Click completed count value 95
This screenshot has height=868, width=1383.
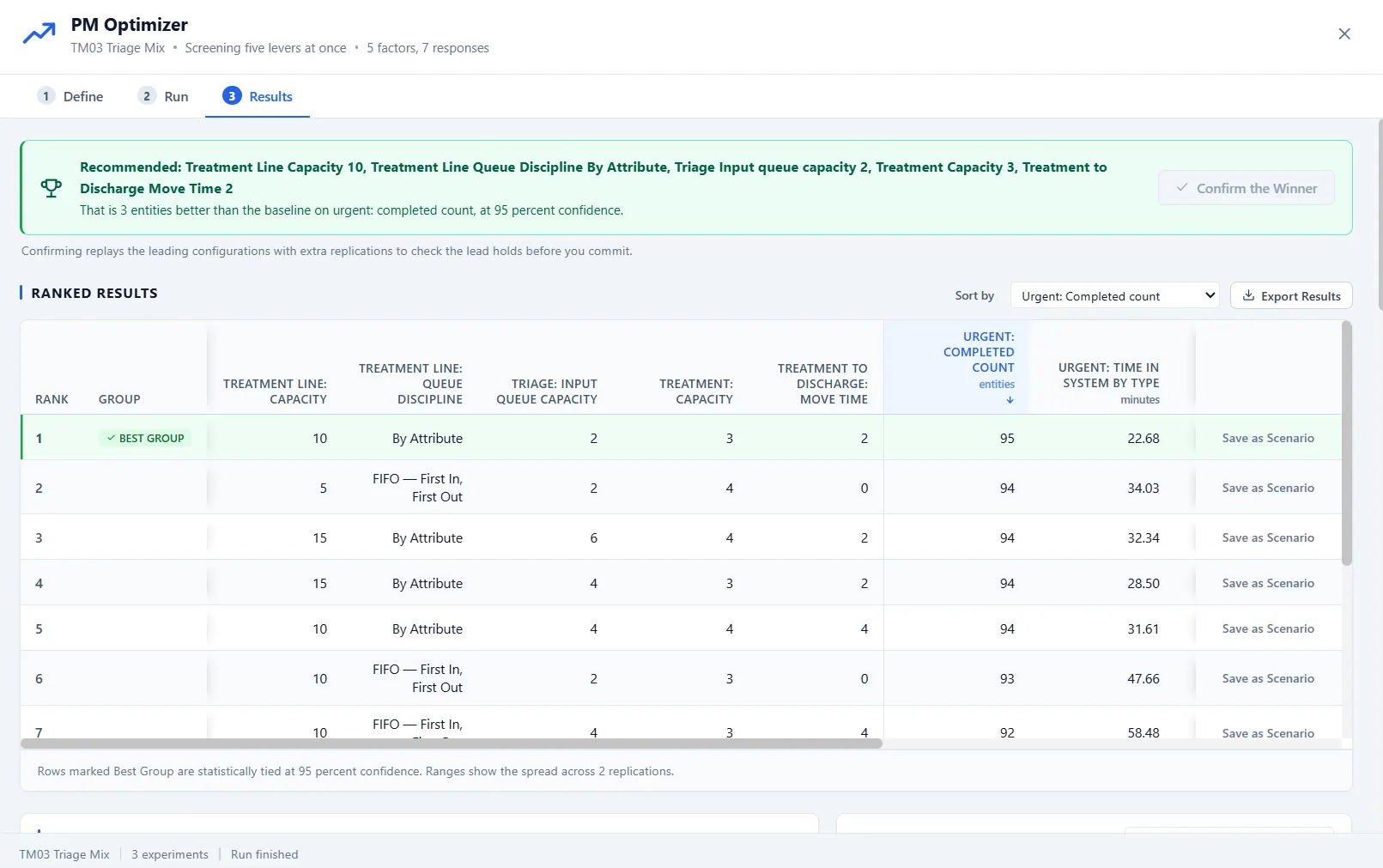[1007, 438]
